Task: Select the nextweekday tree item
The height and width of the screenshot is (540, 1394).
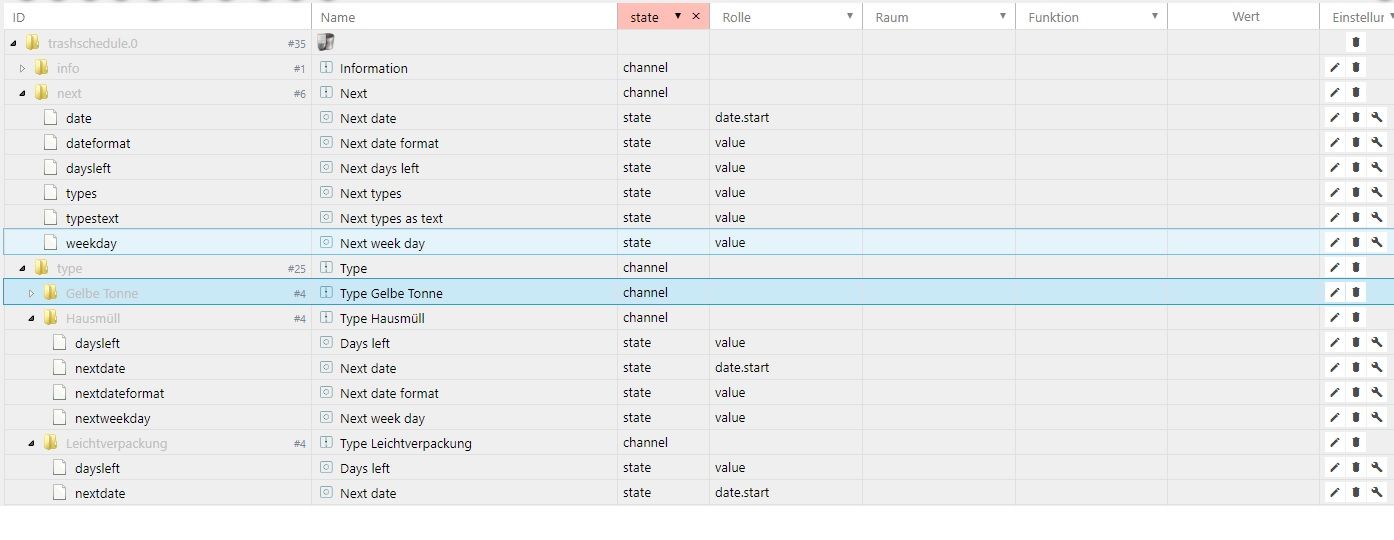Action: coord(112,418)
